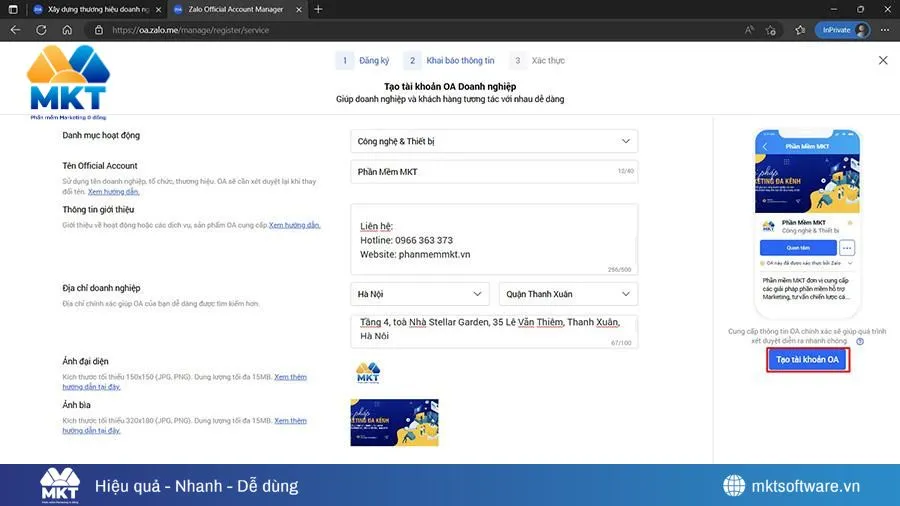Reload the current page

tap(41, 30)
